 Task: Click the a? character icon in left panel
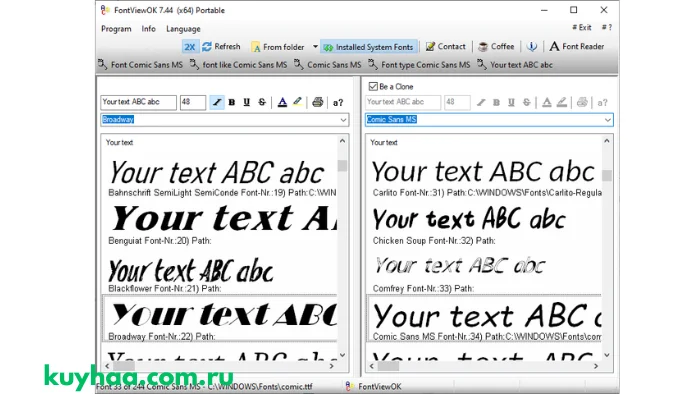click(x=338, y=103)
